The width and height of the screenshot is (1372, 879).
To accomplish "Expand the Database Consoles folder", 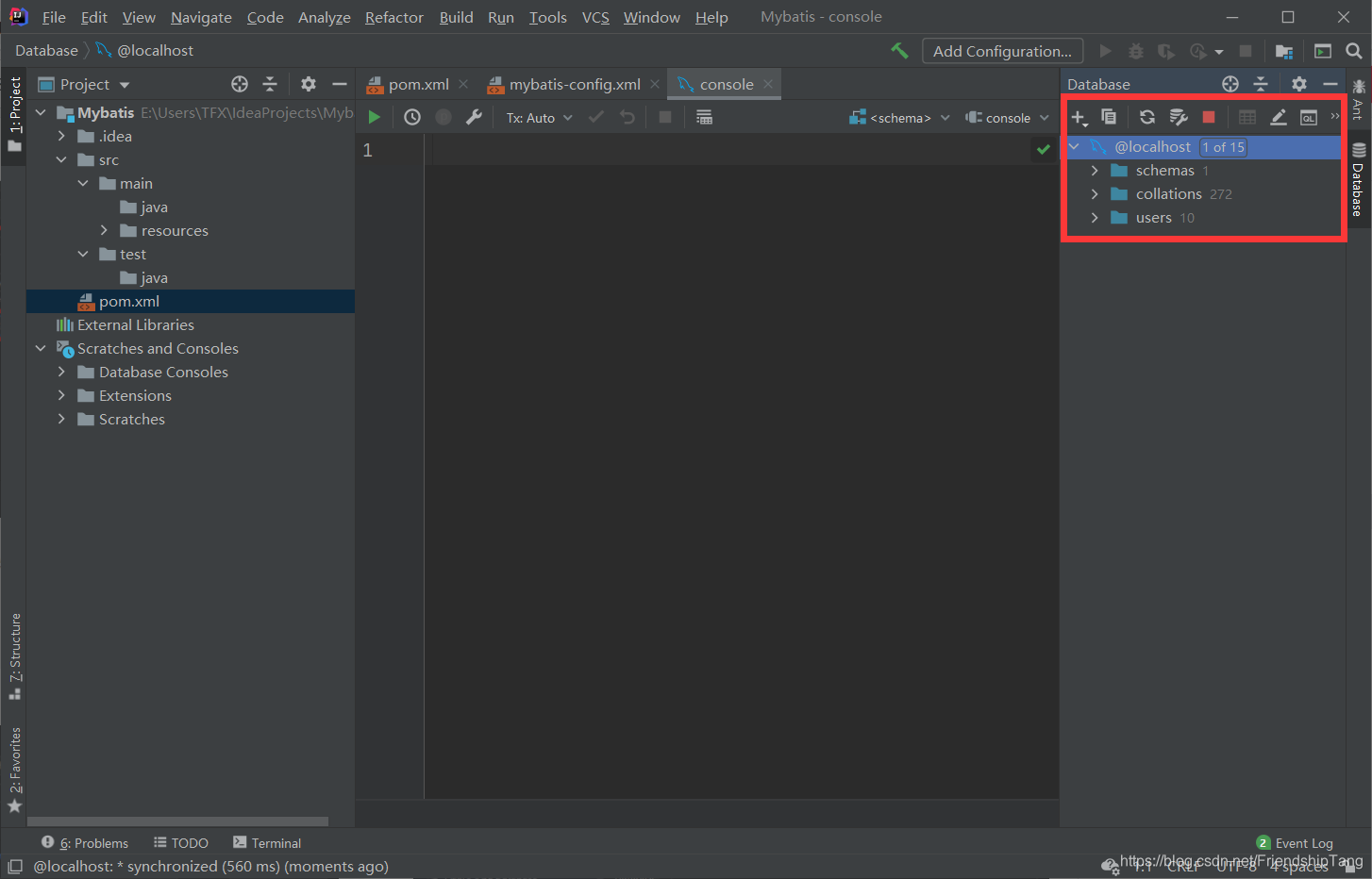I will (x=61, y=372).
